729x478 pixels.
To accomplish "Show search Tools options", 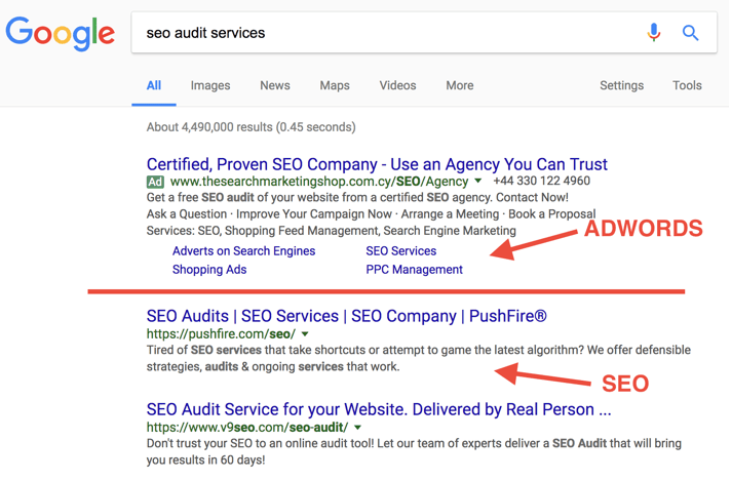I will 687,86.
